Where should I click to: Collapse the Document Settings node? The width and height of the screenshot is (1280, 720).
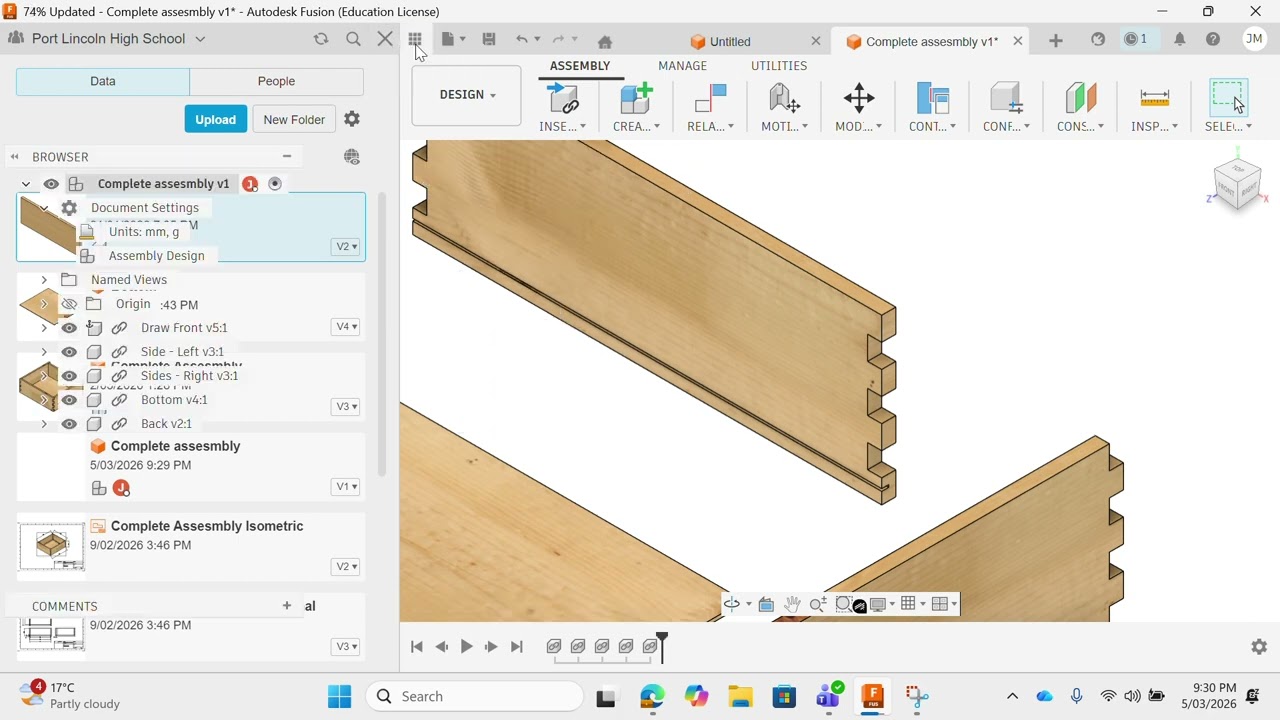(x=44, y=208)
